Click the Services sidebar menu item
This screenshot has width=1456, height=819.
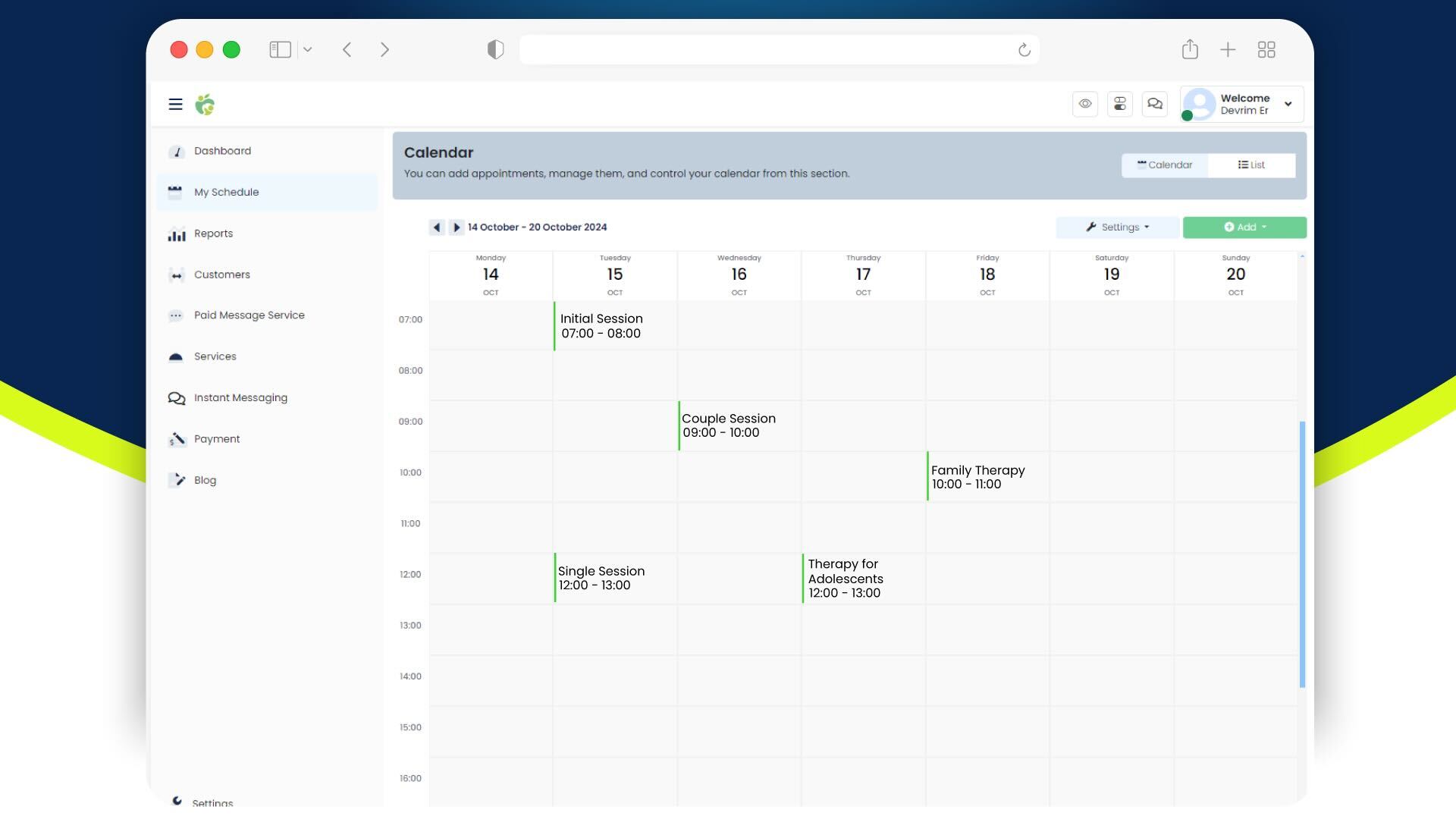(214, 357)
